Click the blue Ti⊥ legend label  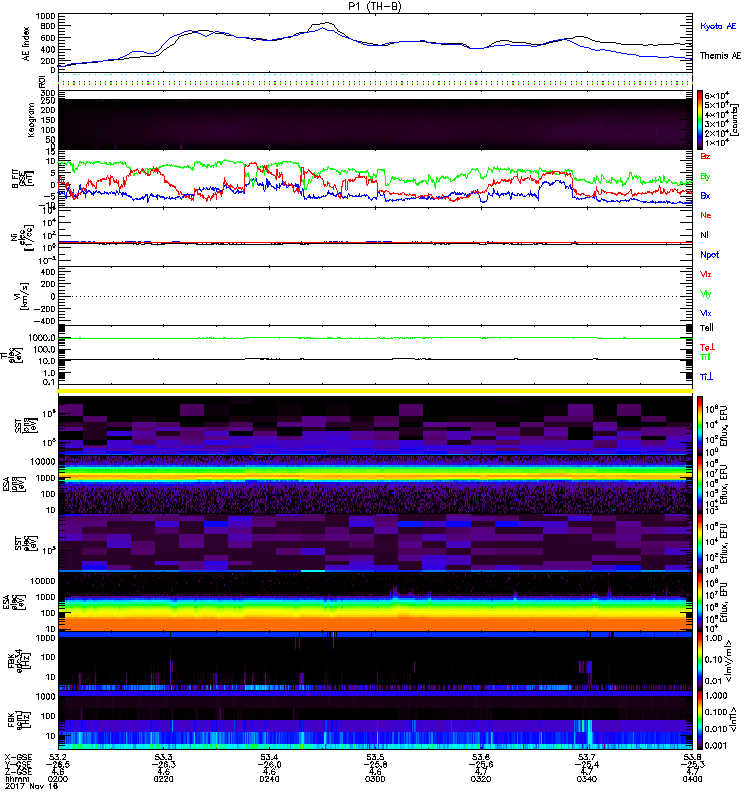[x=706, y=377]
